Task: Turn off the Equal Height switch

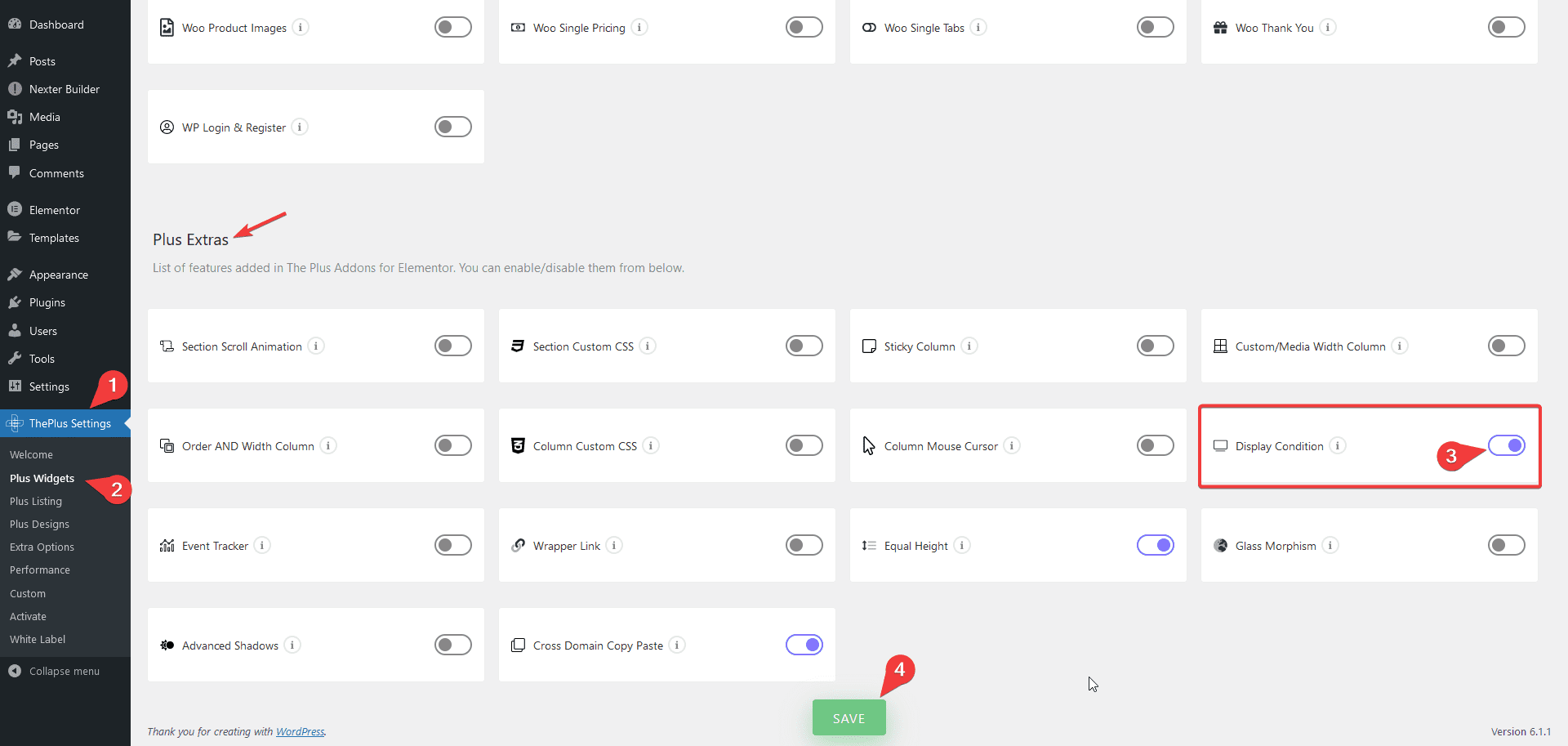Action: 1155,545
